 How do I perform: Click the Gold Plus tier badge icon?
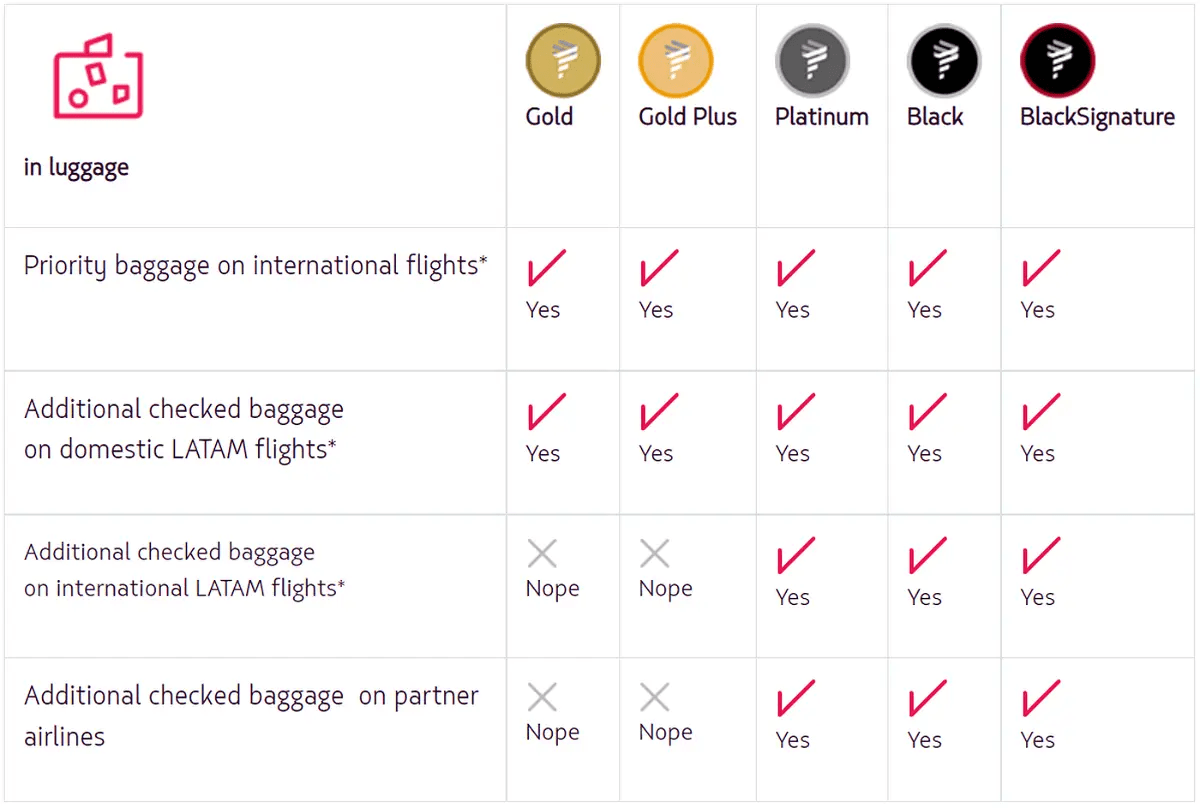point(675,60)
